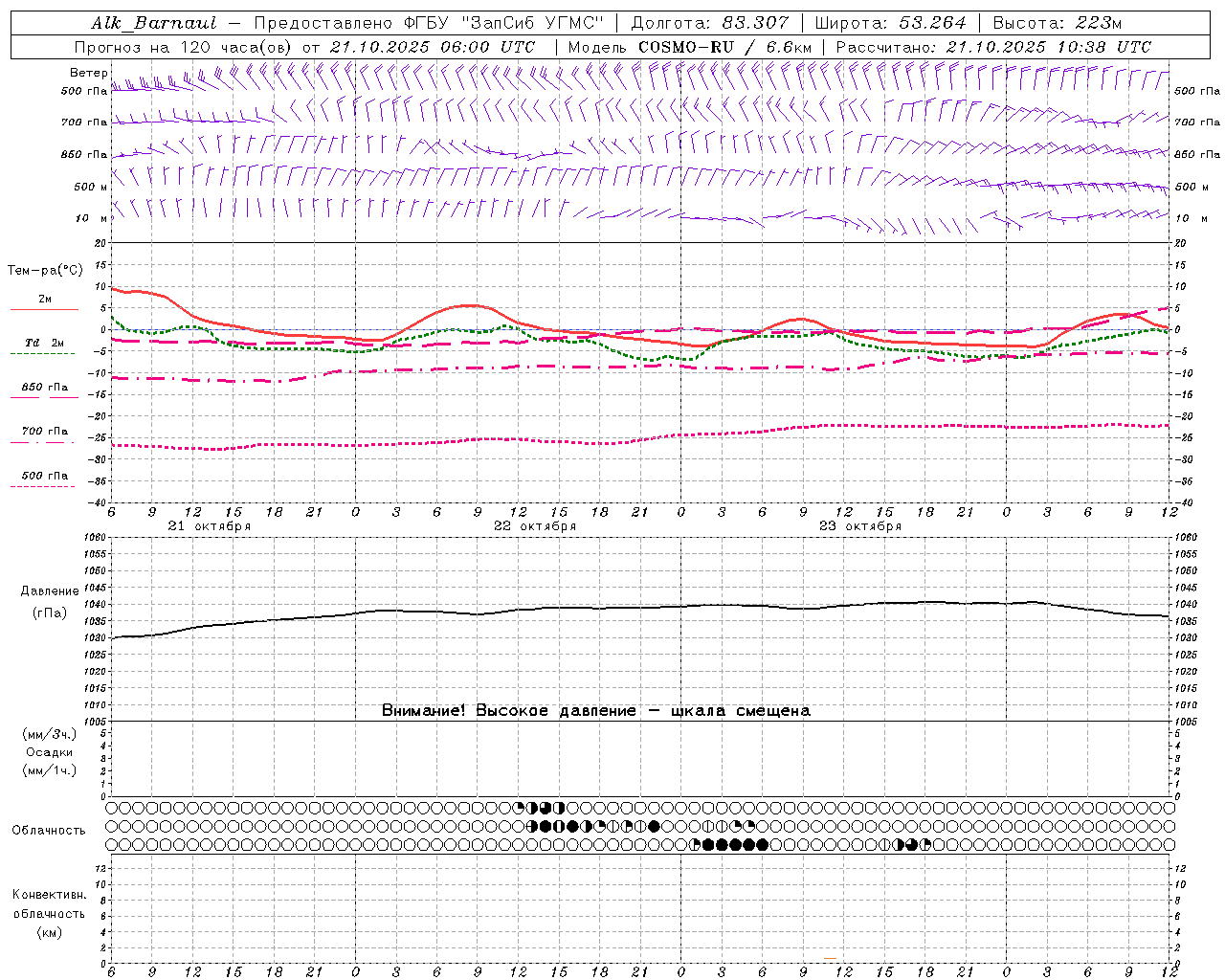The height and width of the screenshot is (980, 1225).
Task: Click 'Рассчитано: 21.10.2025 10:38 UTC' text
Action: click(x=993, y=47)
